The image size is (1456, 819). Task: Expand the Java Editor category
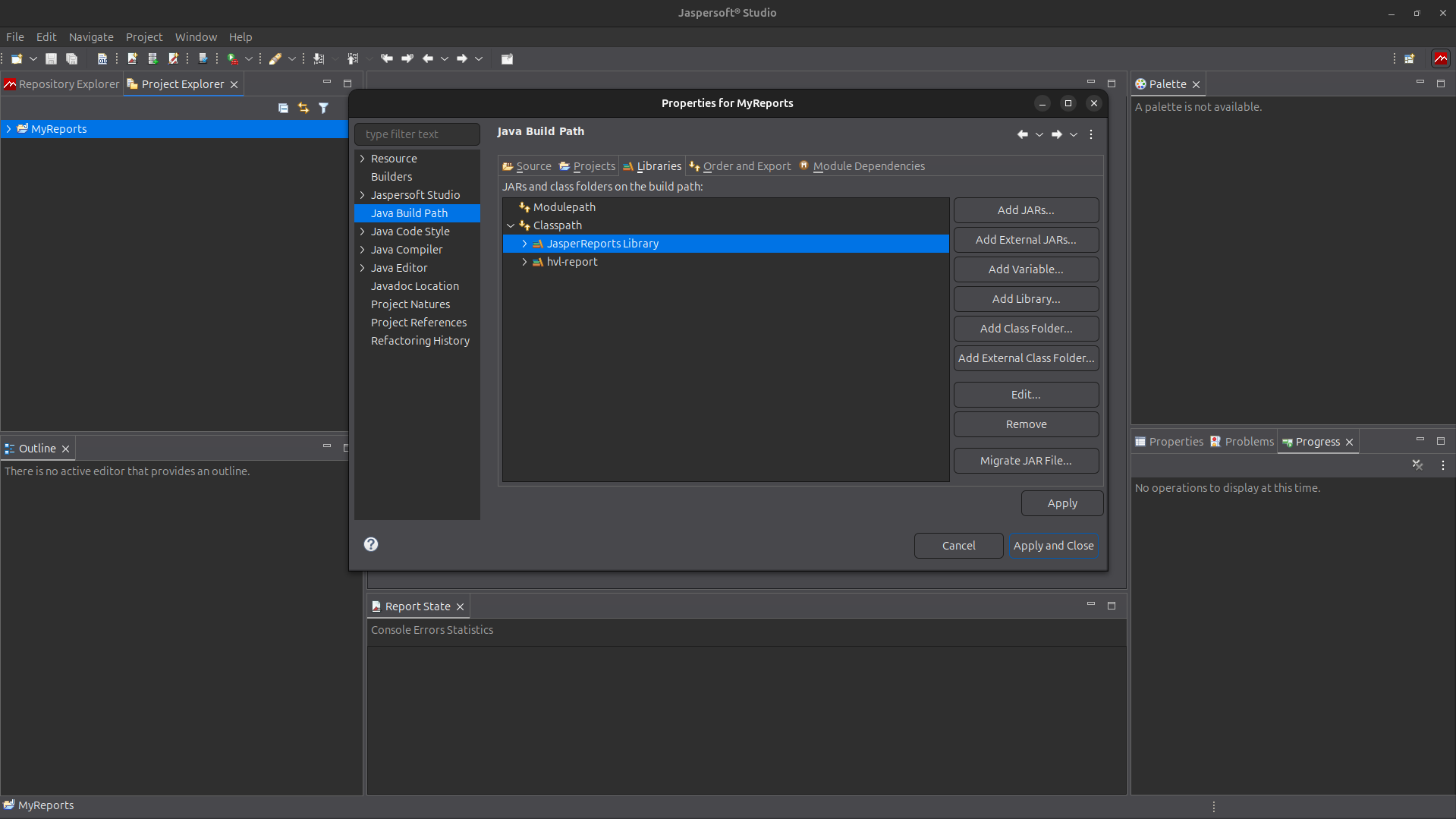[x=363, y=268]
